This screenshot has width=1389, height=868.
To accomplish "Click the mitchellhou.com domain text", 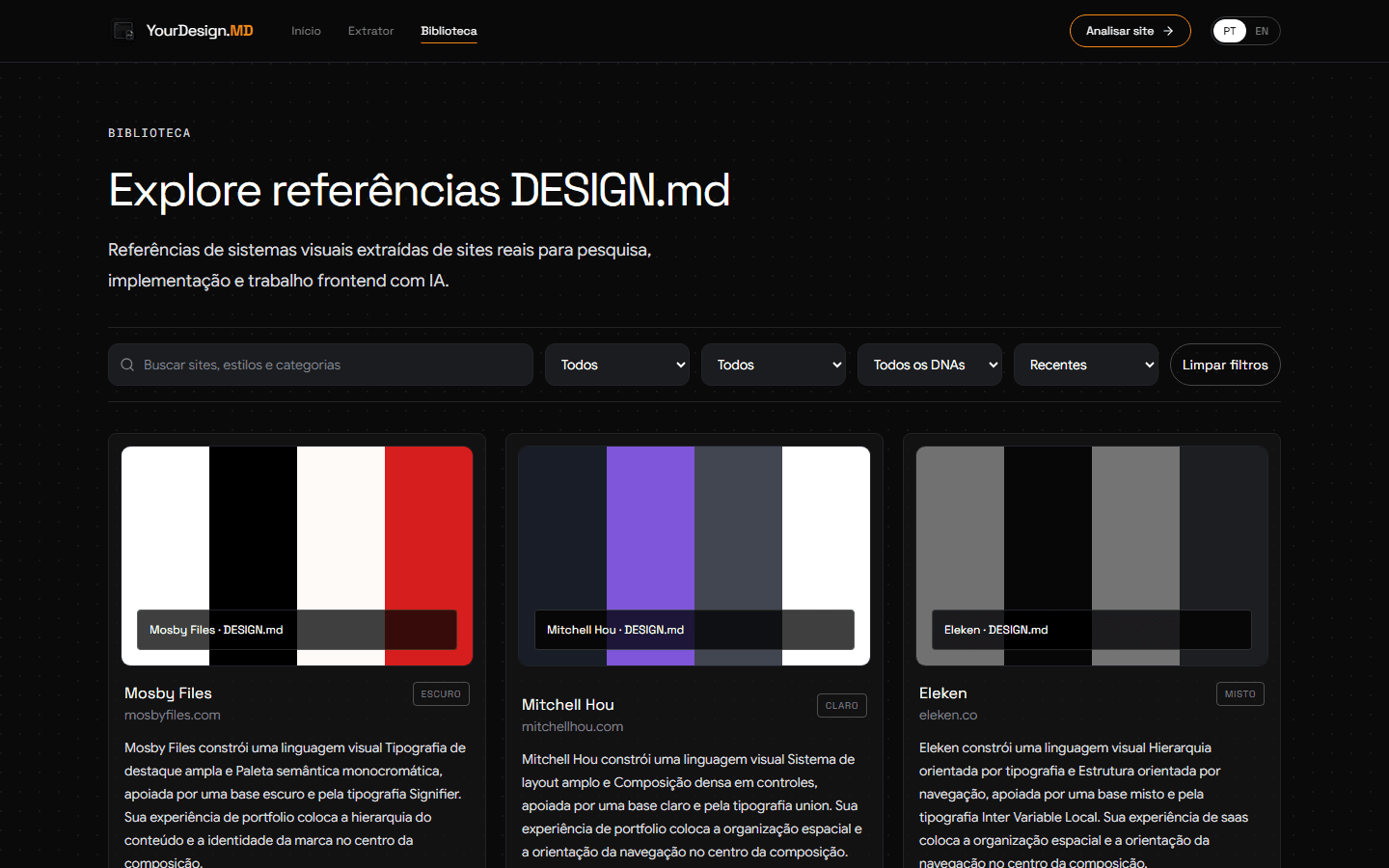I will click(x=573, y=726).
